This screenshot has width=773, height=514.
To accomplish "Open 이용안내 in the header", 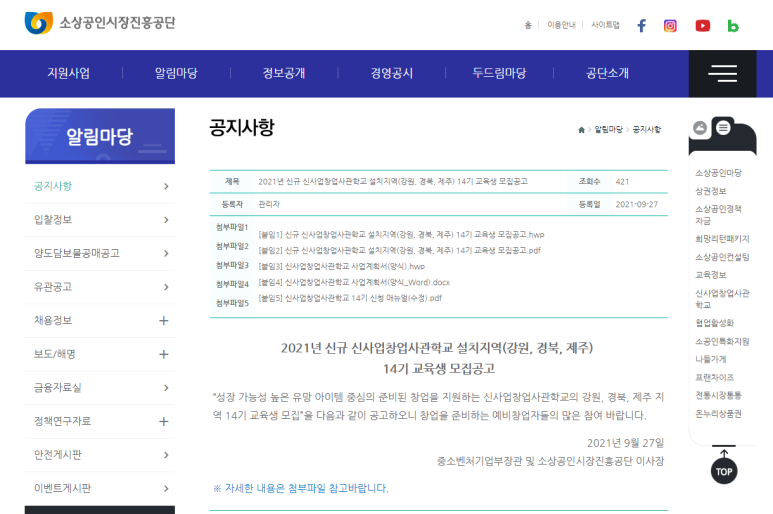I will point(561,25).
